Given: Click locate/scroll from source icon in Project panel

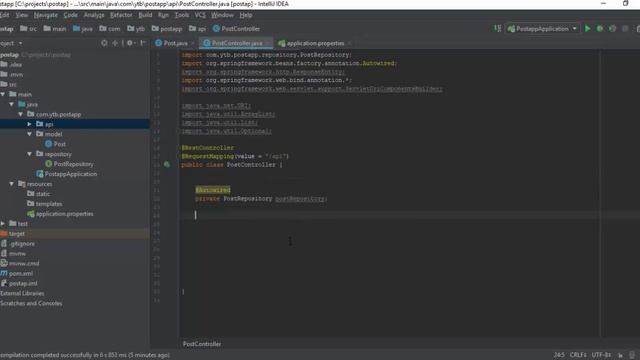Looking at the screenshot, I should [x=104, y=43].
